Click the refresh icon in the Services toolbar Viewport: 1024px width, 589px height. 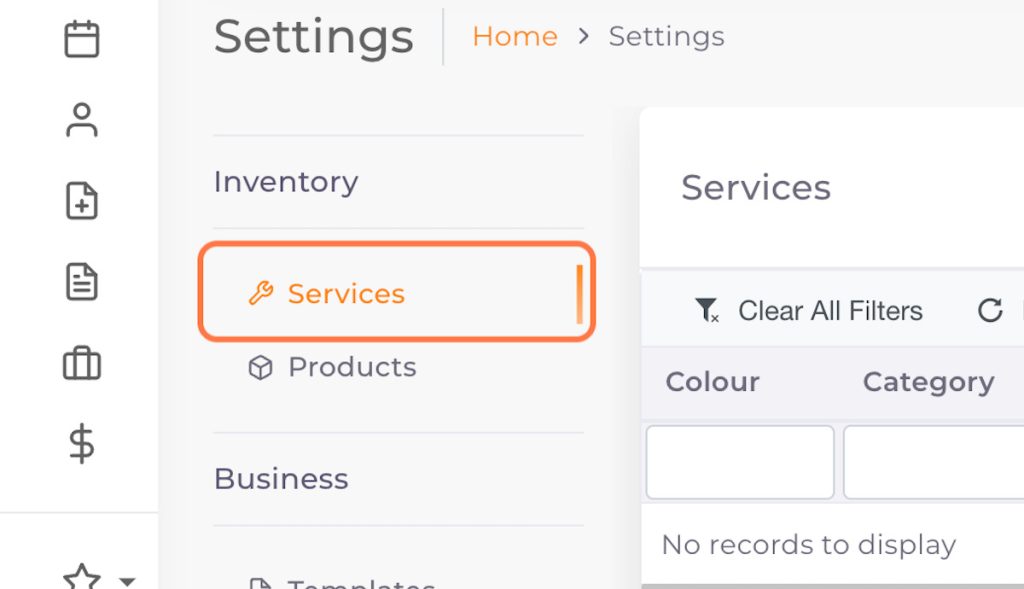(x=990, y=311)
